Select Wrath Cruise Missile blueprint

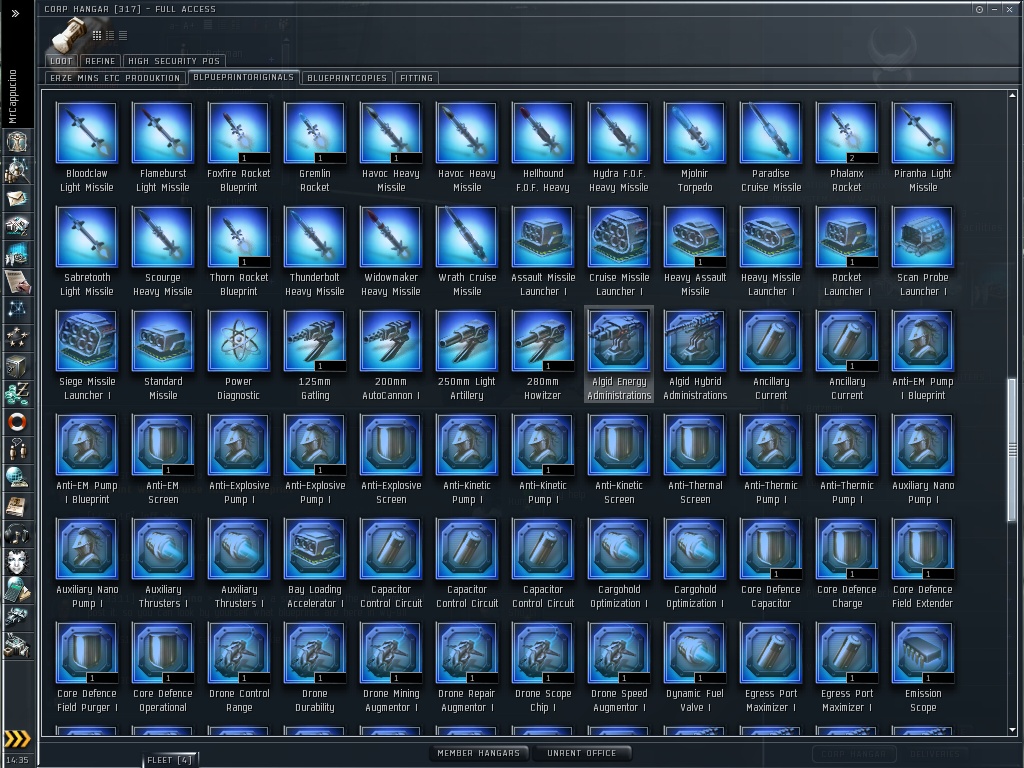tap(467, 252)
